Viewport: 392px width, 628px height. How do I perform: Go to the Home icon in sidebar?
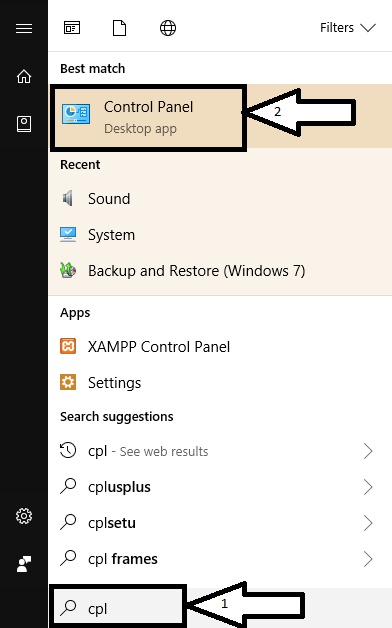pos(24,76)
